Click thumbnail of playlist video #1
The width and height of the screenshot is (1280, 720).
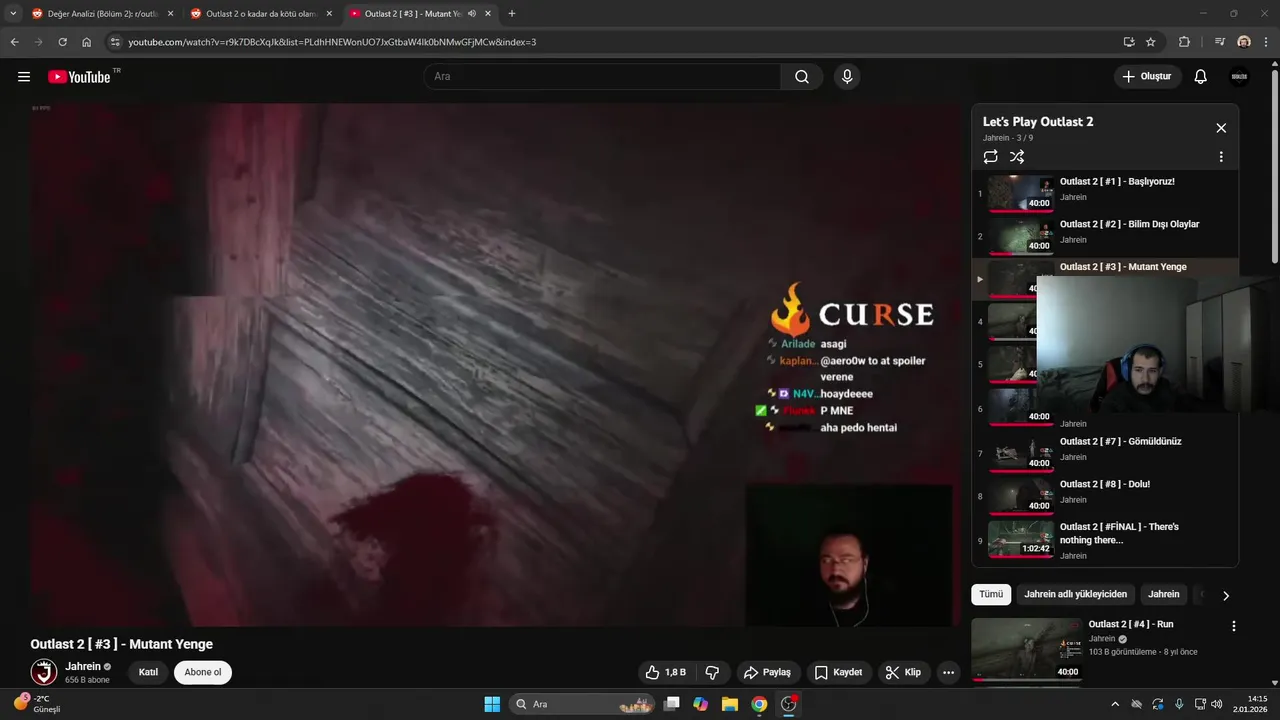click(1021, 194)
